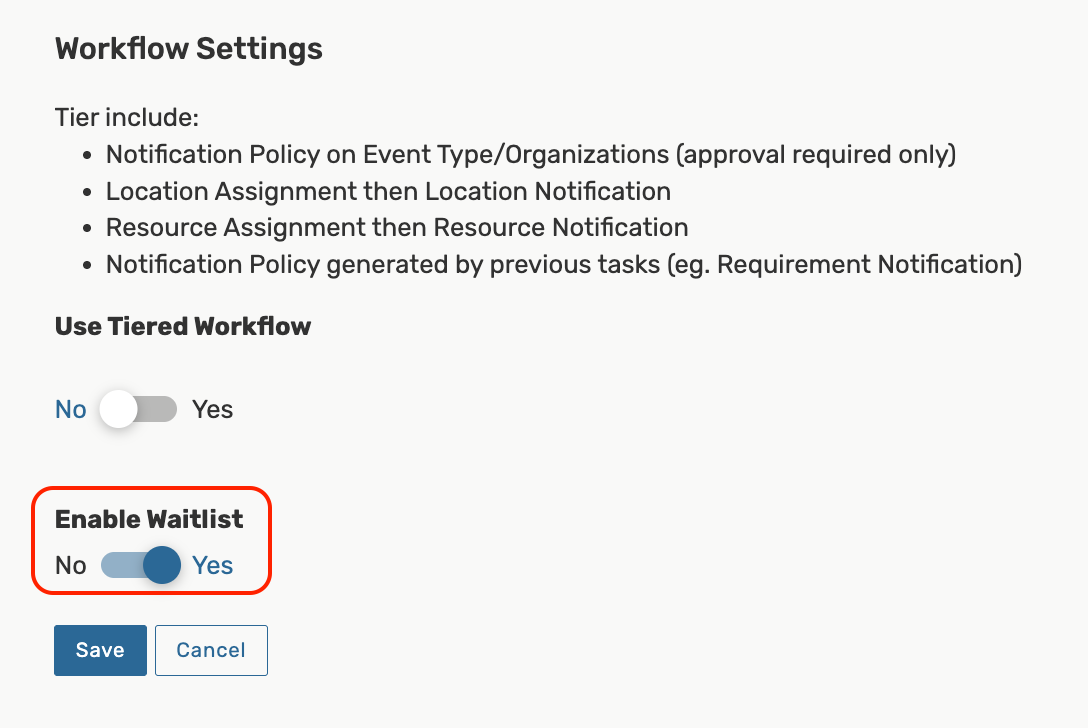Click the bold "Enable Waitlist" label
The image size is (1088, 728).
(149, 519)
